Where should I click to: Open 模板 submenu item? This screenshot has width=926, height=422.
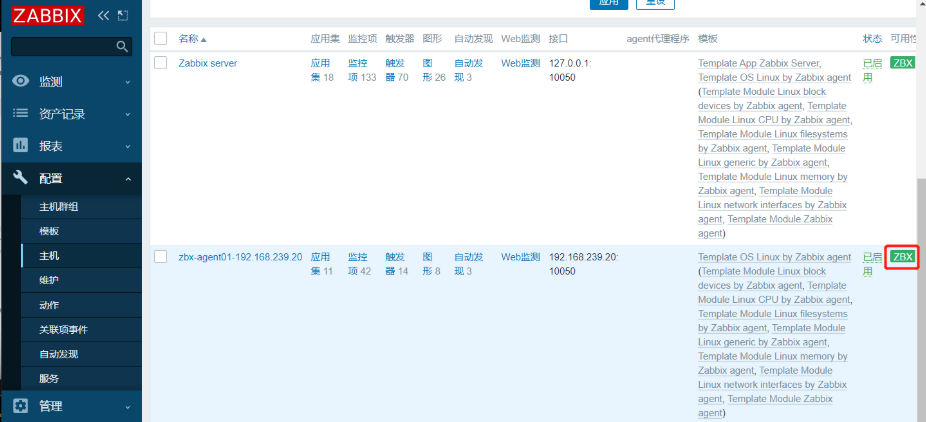point(49,231)
